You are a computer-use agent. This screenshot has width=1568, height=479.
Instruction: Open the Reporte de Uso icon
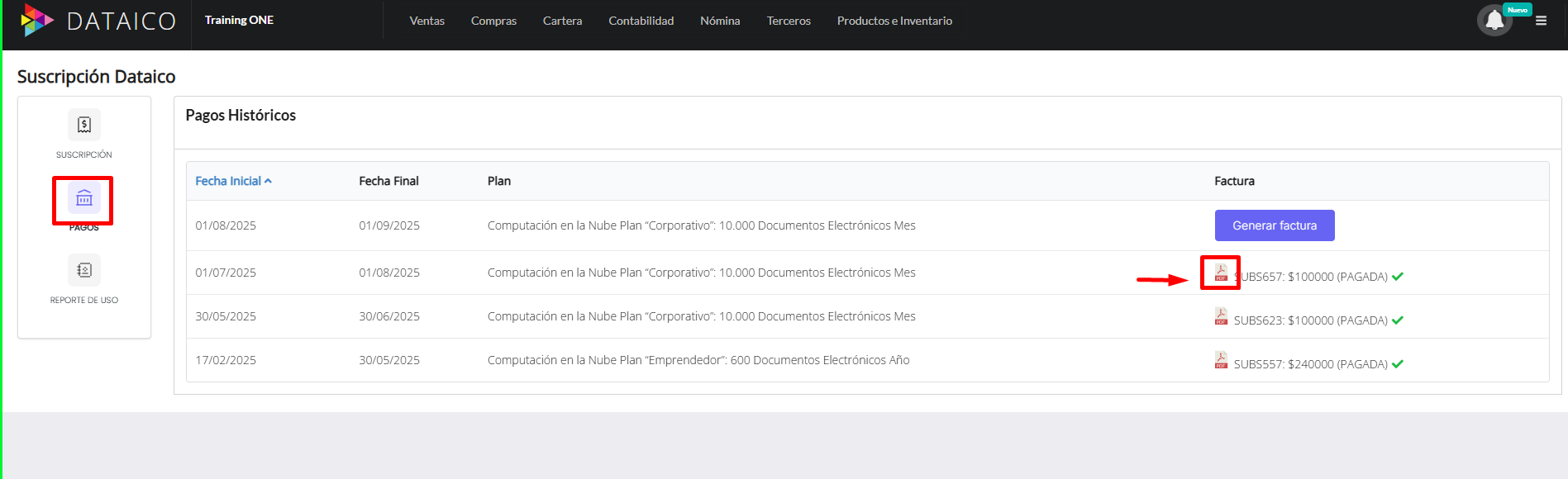pos(84,271)
